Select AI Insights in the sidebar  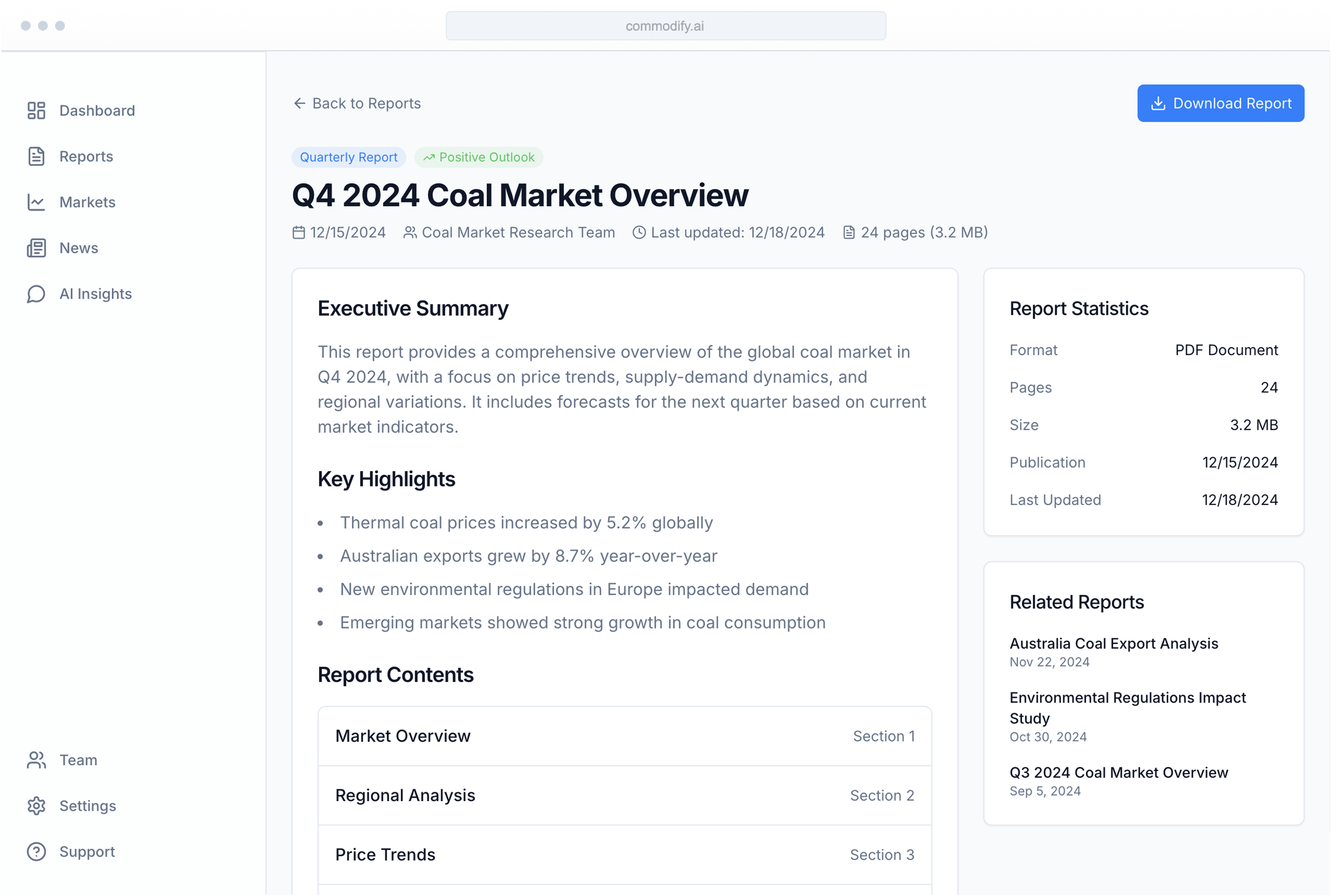point(95,294)
